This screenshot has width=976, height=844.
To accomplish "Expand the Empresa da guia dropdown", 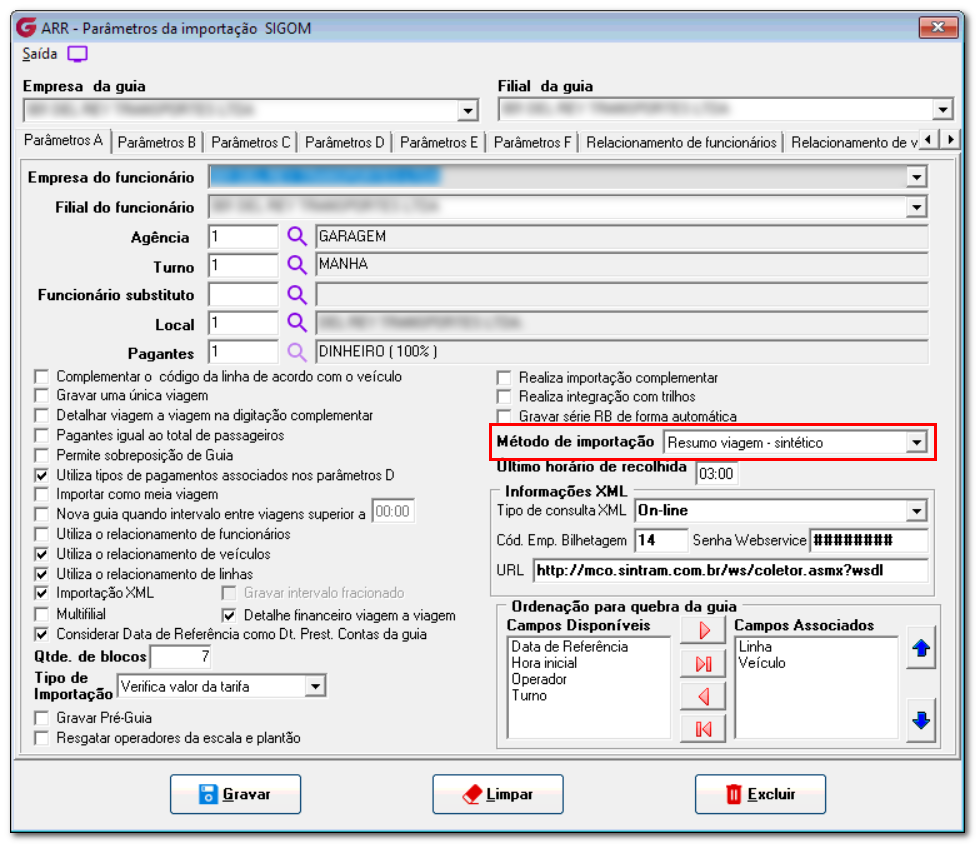I will (467, 111).
